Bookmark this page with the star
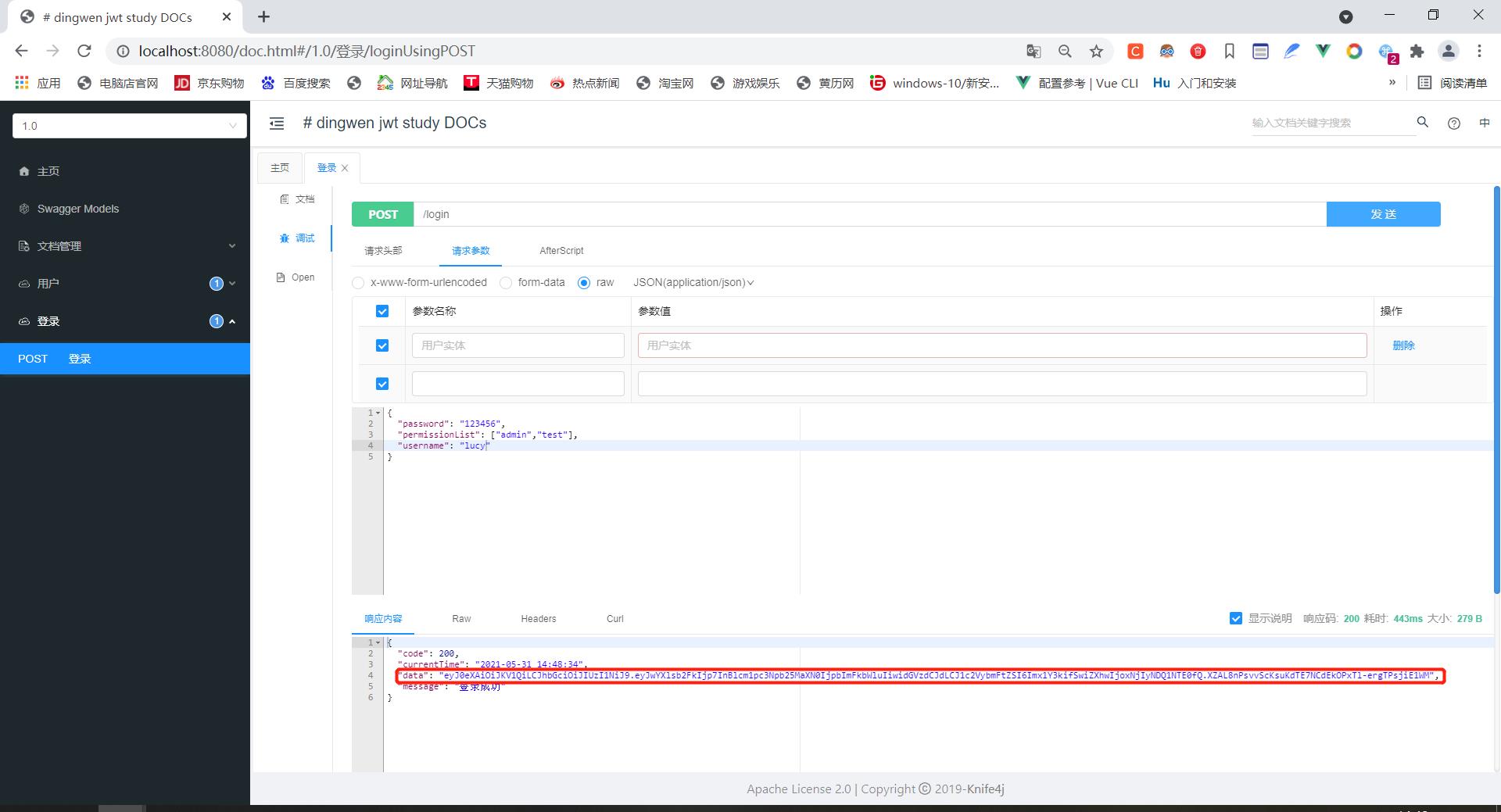1501x812 pixels. [1096, 51]
